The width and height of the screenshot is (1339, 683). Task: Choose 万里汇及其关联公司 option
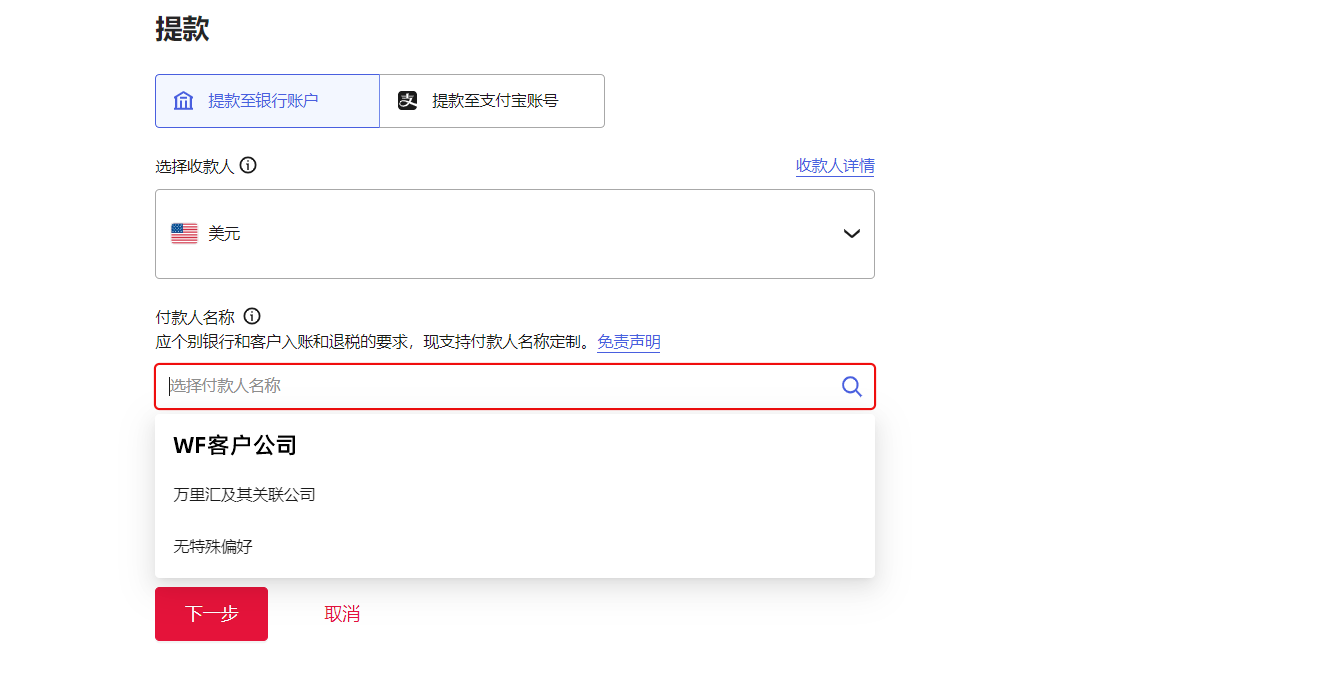coord(244,494)
